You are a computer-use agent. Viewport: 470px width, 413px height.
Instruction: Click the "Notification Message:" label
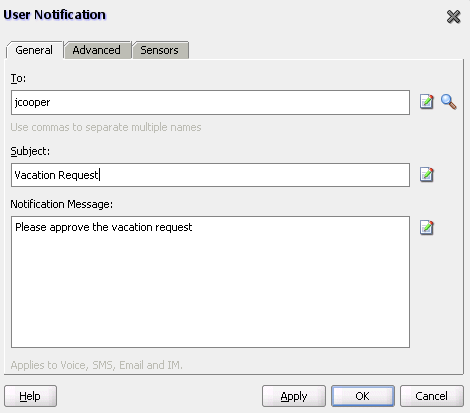point(62,204)
